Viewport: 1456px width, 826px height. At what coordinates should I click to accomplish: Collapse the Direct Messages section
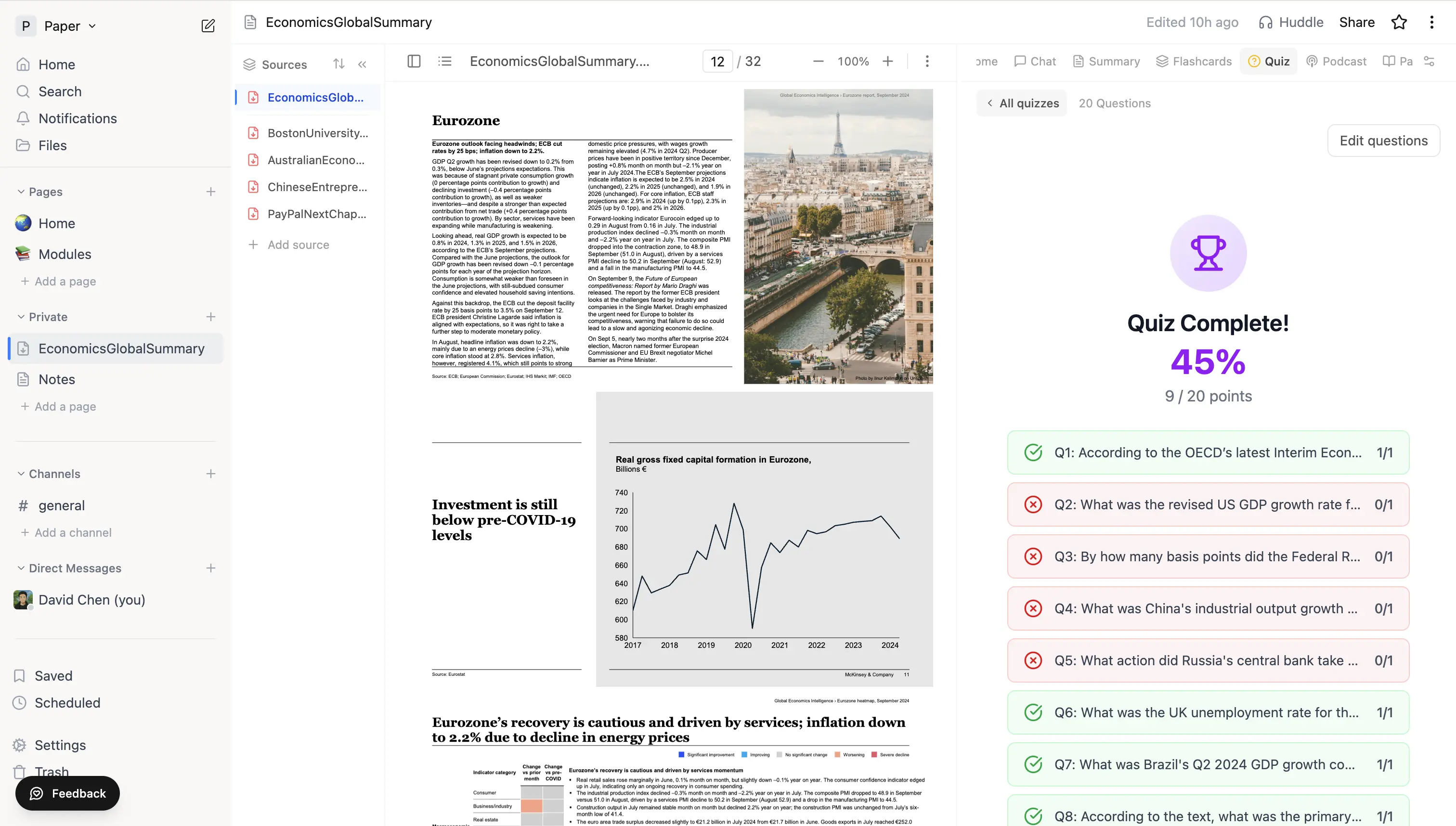pyautogui.click(x=21, y=568)
